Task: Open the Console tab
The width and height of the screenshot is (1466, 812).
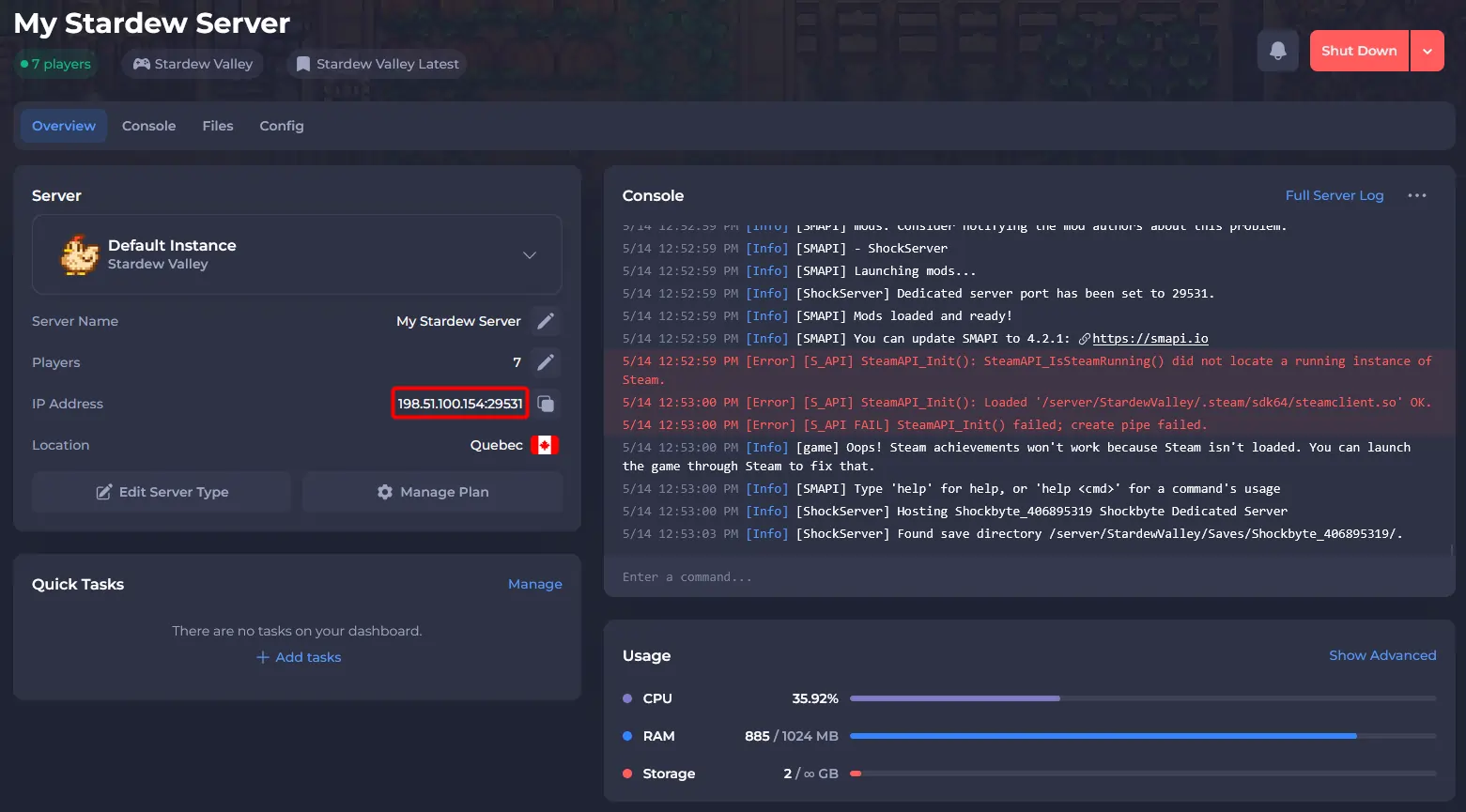Action: [x=148, y=126]
